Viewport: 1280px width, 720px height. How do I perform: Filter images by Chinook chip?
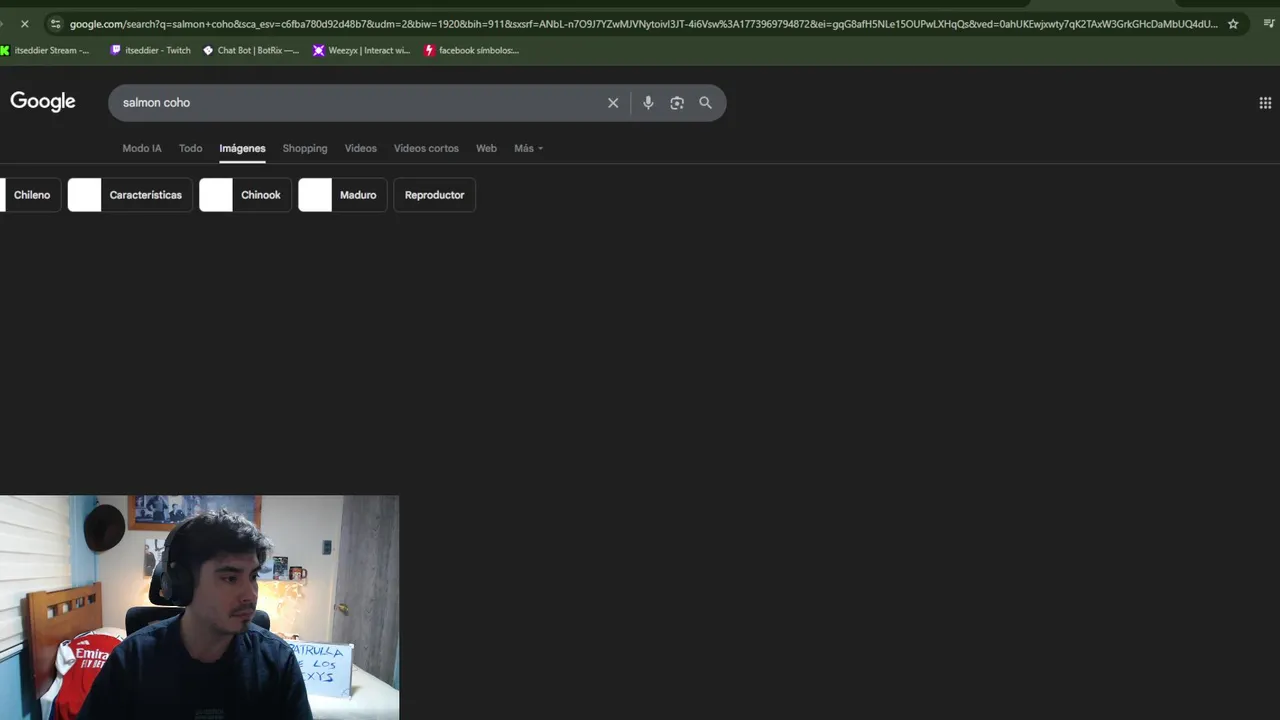click(245, 195)
